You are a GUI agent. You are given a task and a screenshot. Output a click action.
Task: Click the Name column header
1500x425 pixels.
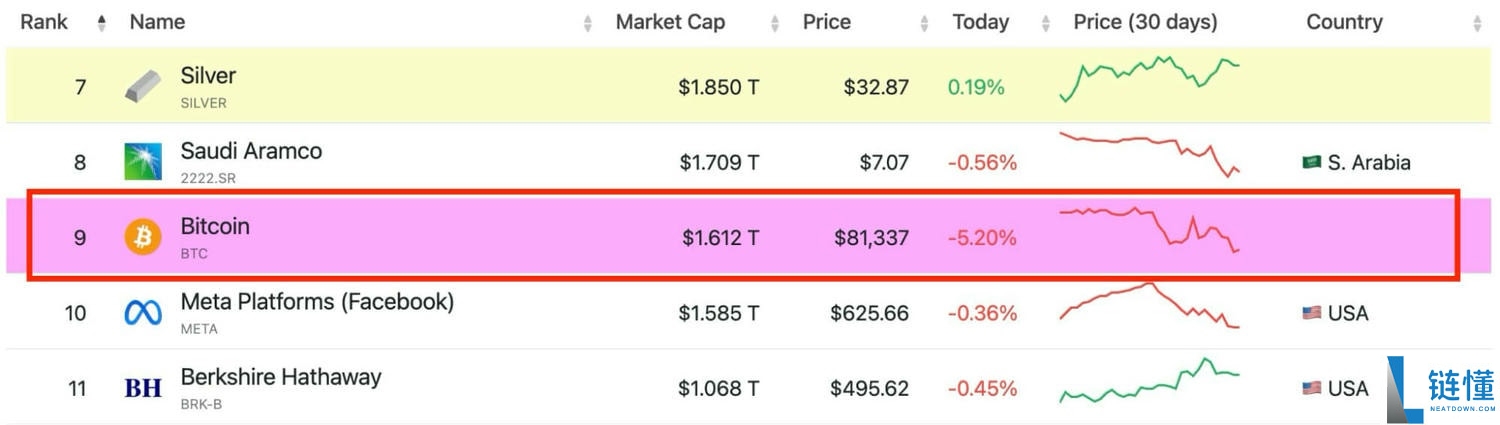157,22
